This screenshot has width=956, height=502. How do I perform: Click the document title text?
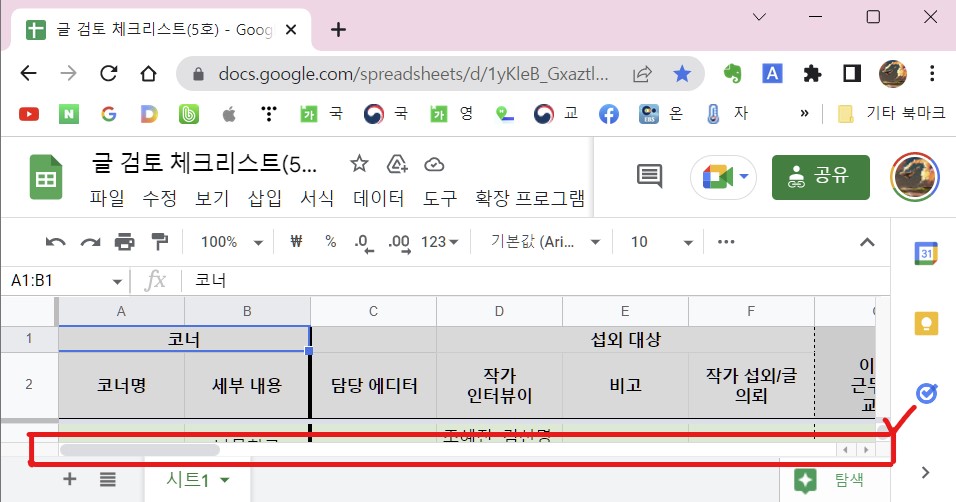click(204, 163)
